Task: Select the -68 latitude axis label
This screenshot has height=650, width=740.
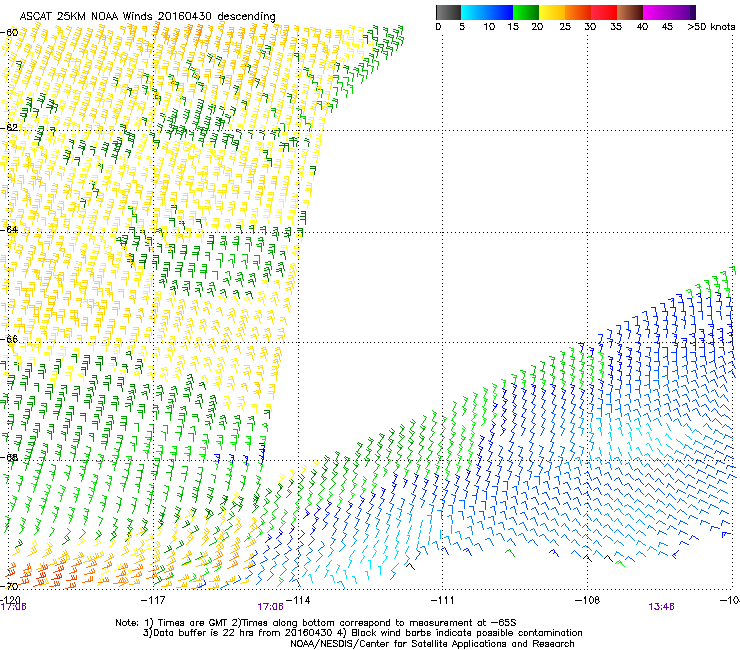Action: [9, 457]
